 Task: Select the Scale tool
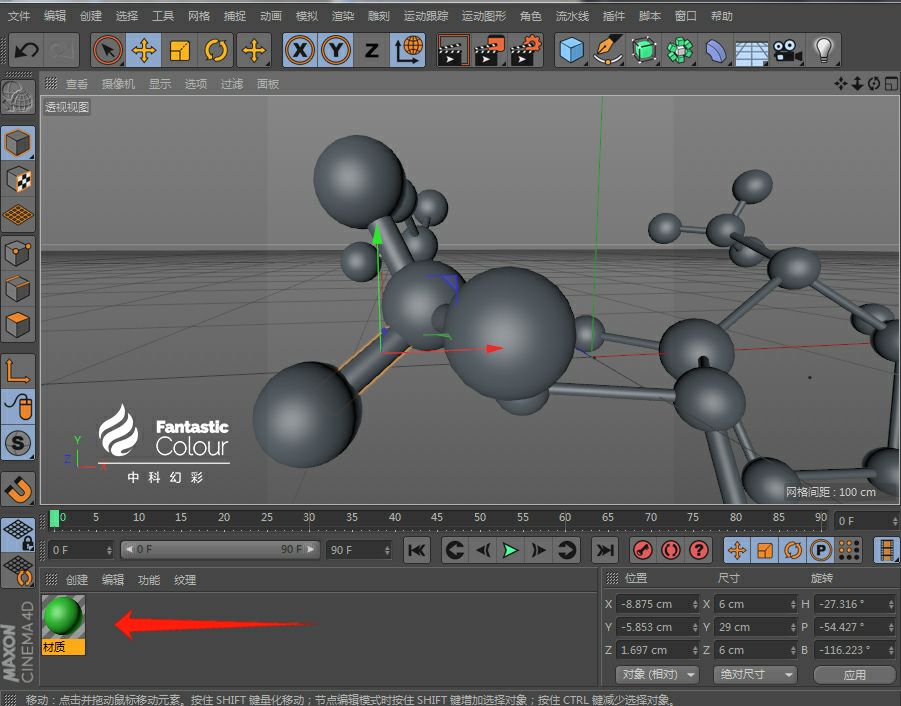click(180, 50)
